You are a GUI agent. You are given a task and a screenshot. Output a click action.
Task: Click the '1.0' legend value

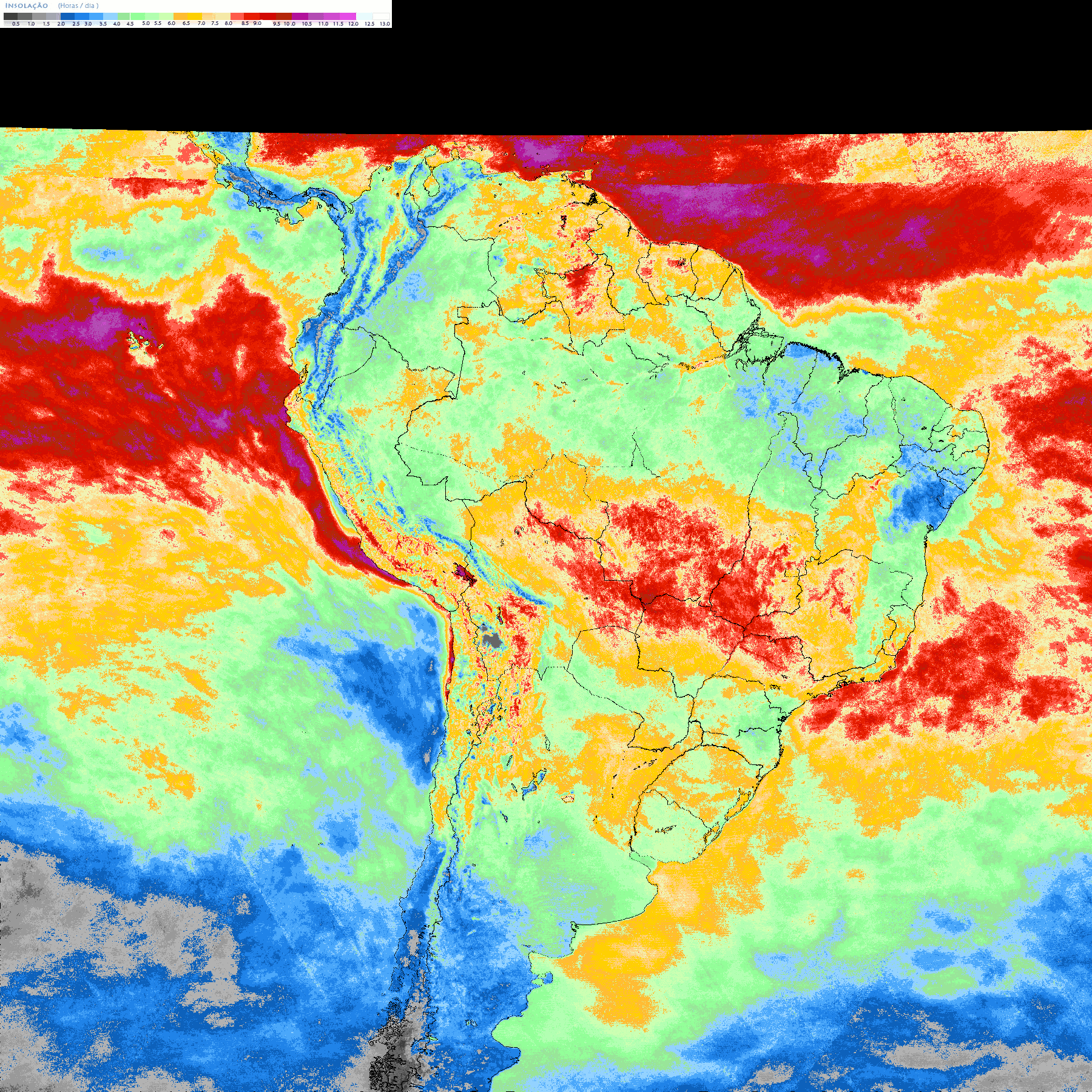(x=31, y=24)
